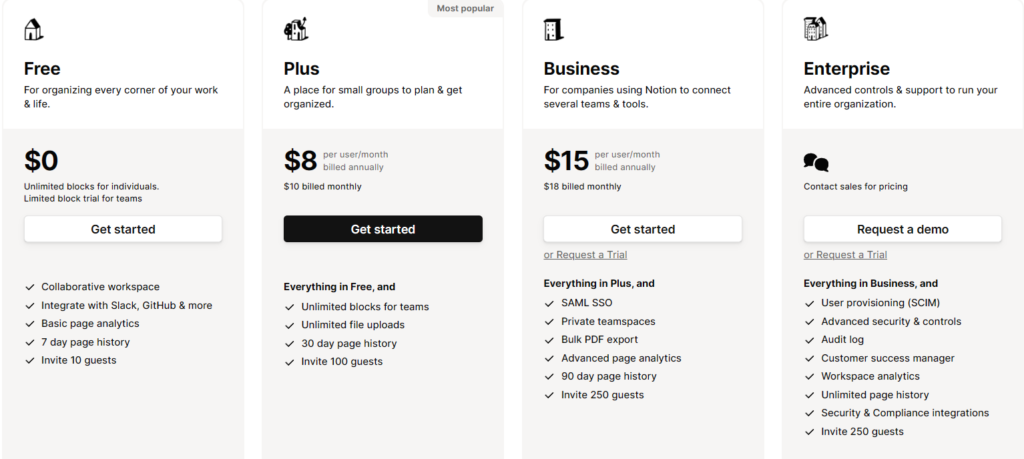Viewport: 1024px width, 459px height.
Task: Click the Business plan building icon
Action: (x=553, y=29)
